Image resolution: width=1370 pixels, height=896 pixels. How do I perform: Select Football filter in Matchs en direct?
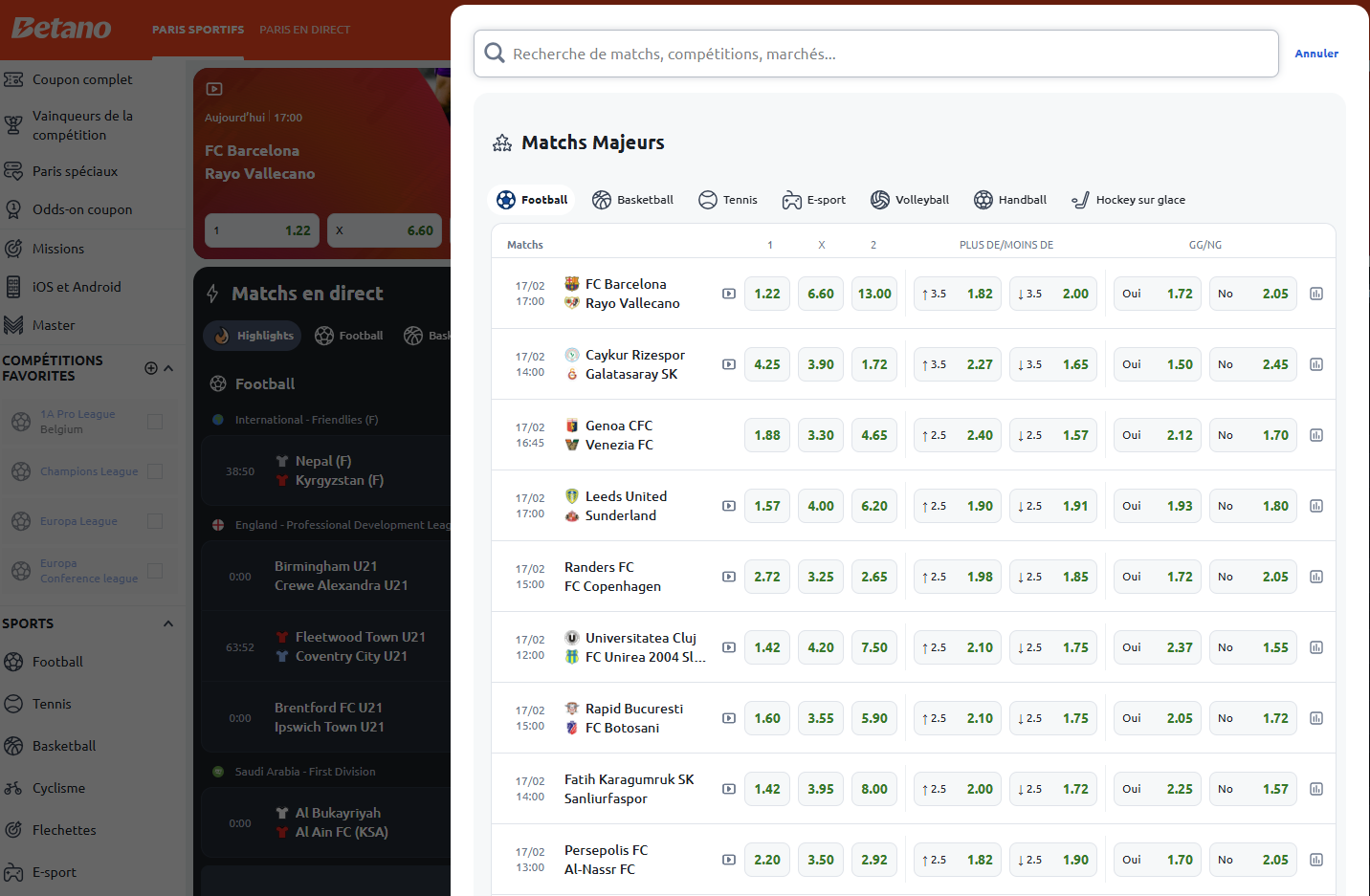(x=349, y=336)
